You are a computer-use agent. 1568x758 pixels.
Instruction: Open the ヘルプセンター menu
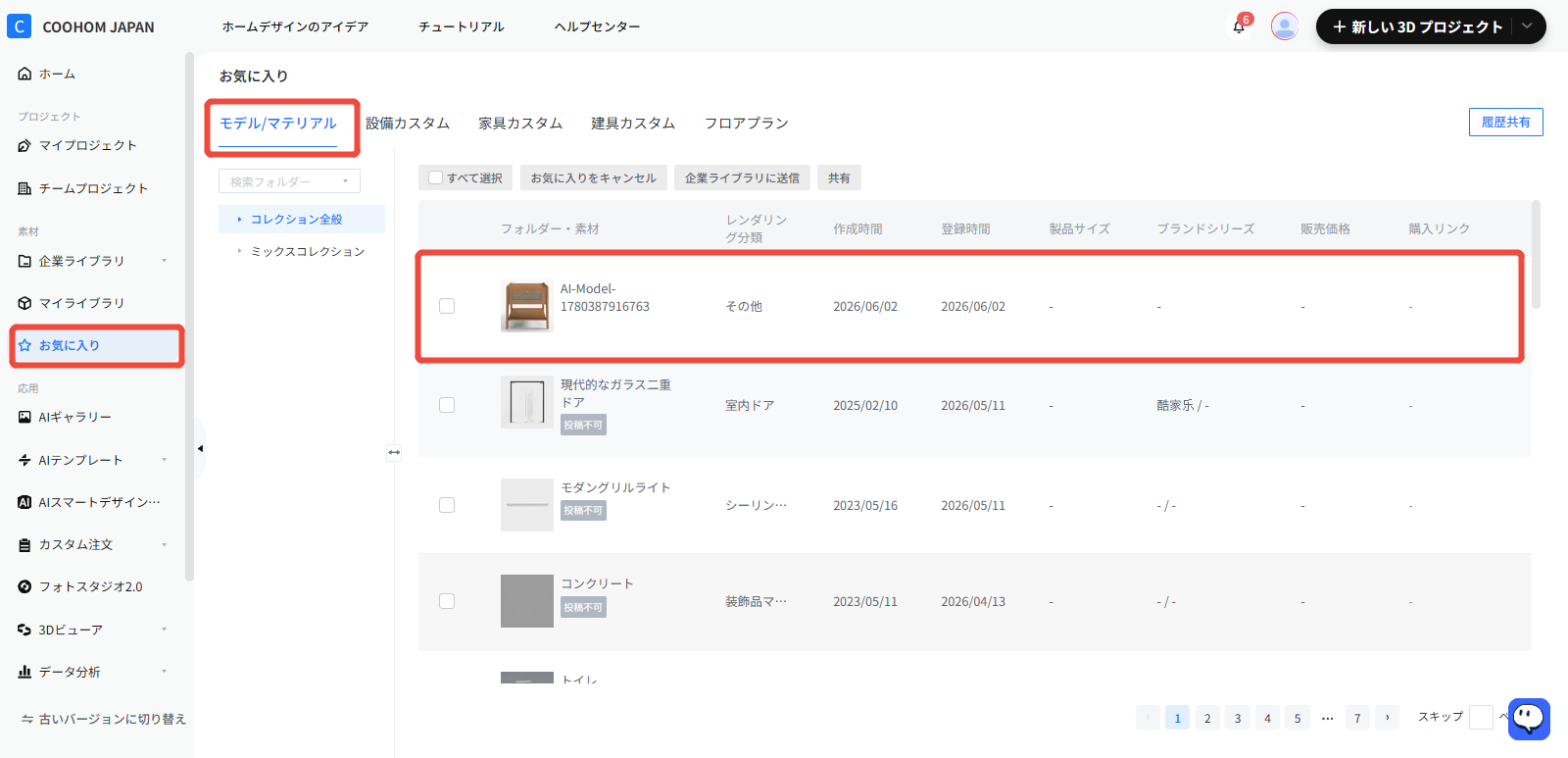pyautogui.click(x=597, y=26)
